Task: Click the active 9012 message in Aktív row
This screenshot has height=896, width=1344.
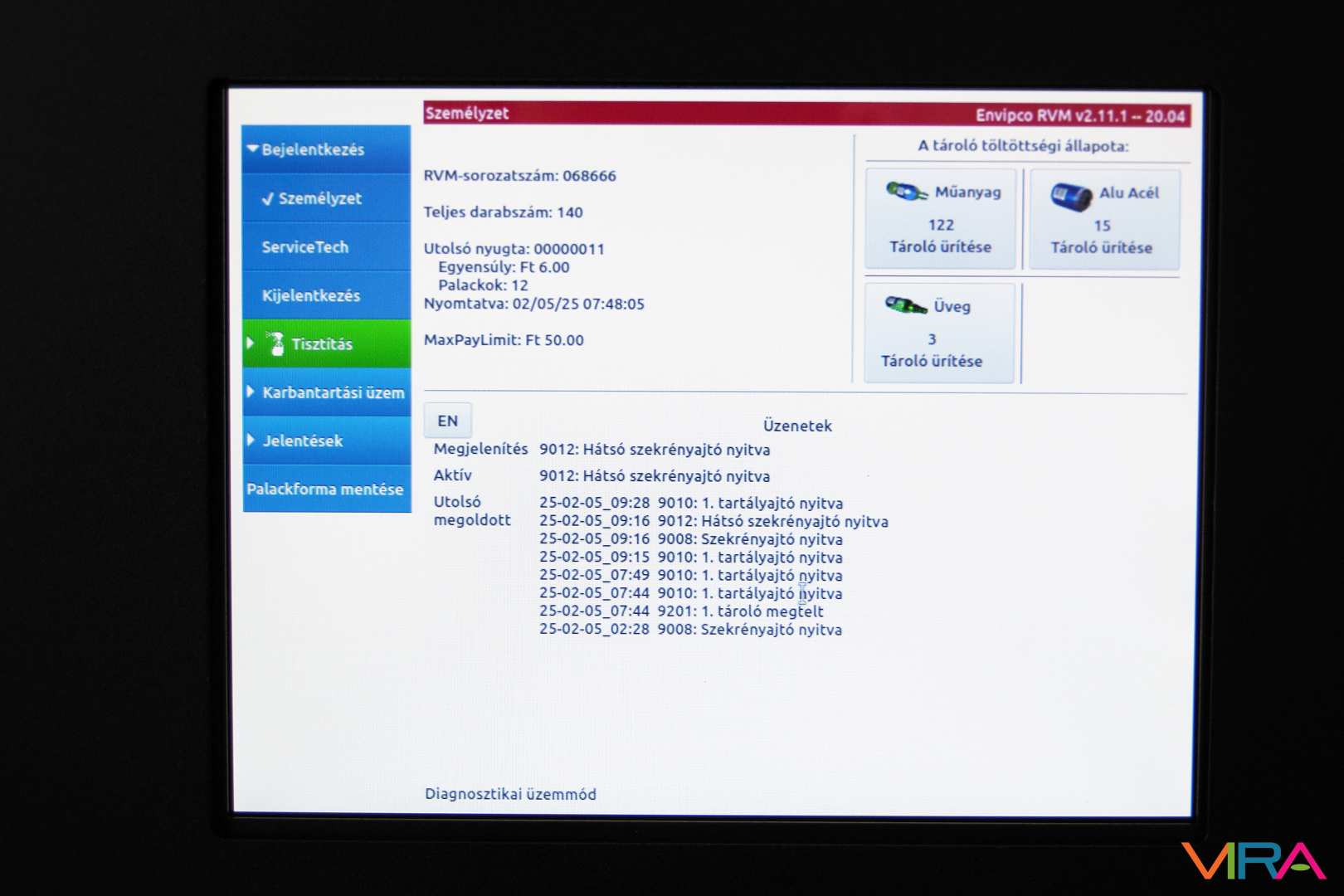Action: coord(654,476)
